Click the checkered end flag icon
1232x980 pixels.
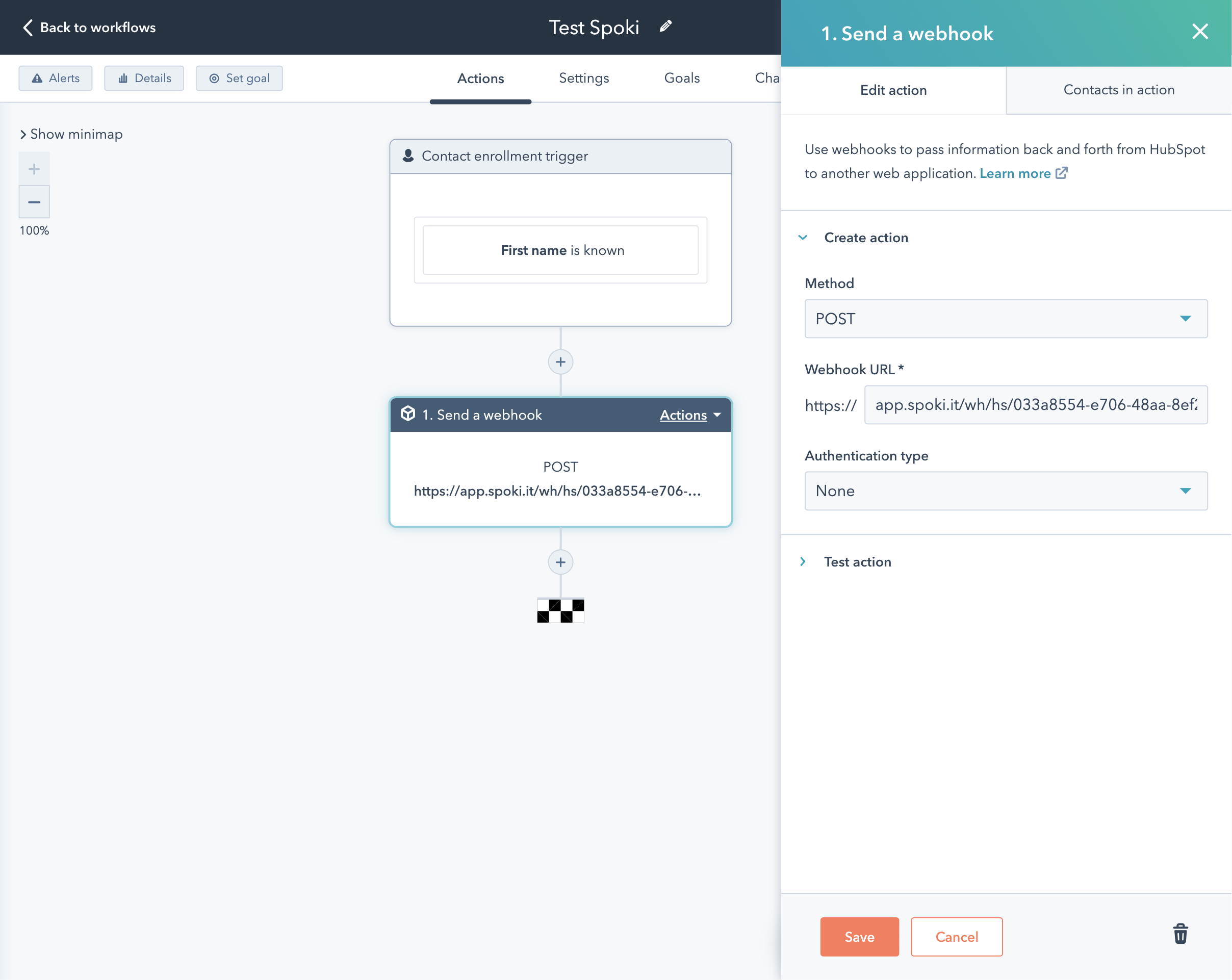pyautogui.click(x=560, y=610)
